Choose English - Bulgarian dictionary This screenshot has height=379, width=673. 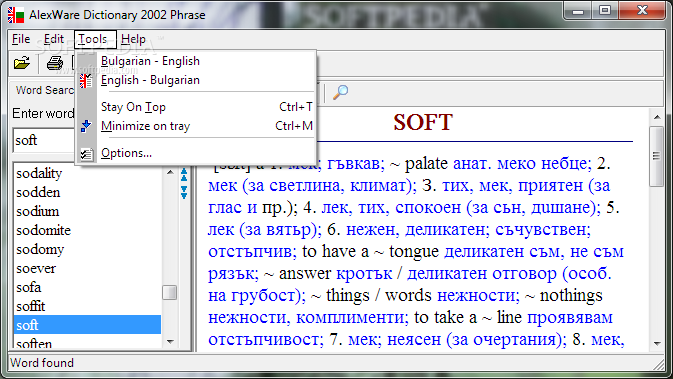click(x=195, y=80)
